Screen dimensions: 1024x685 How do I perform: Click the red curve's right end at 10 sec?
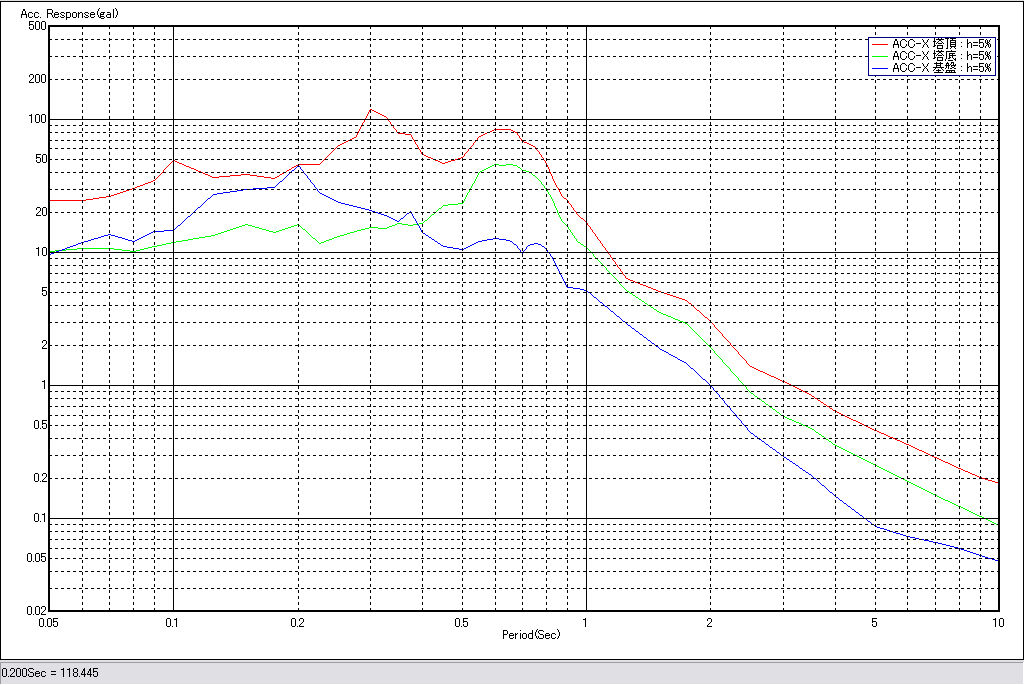pyautogui.click(x=998, y=483)
